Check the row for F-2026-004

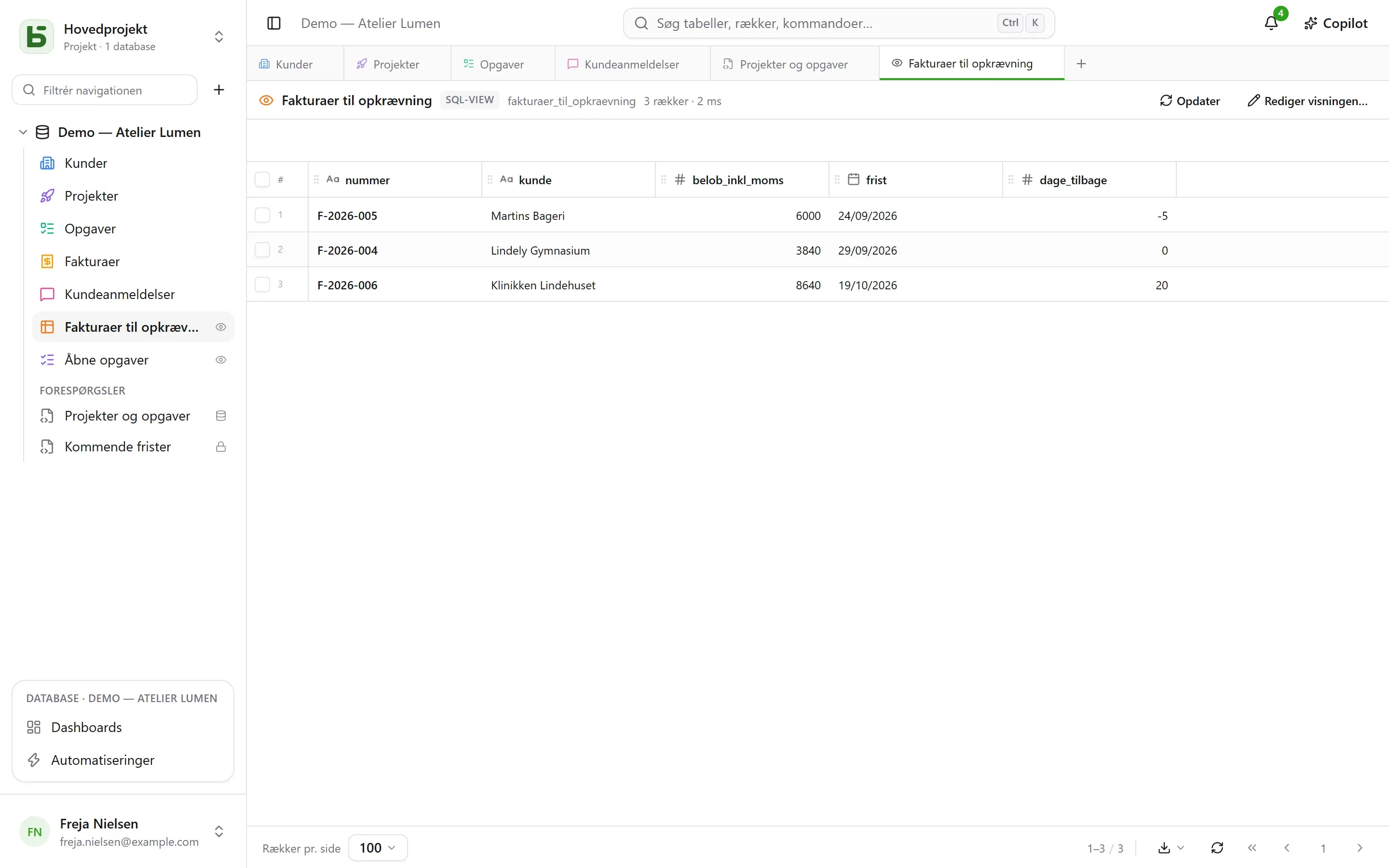pos(262,250)
